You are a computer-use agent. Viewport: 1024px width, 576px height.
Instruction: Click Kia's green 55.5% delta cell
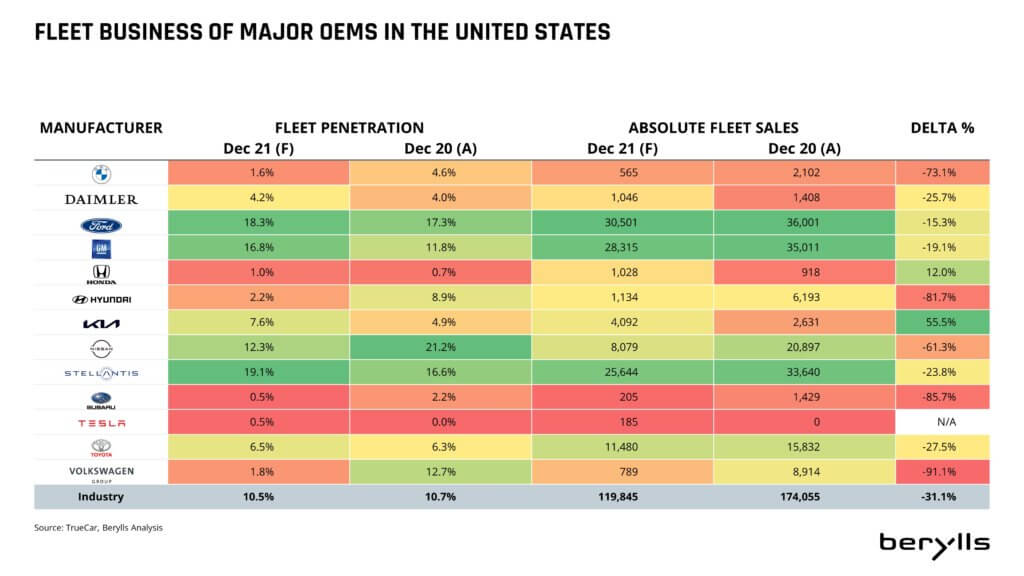click(x=942, y=322)
